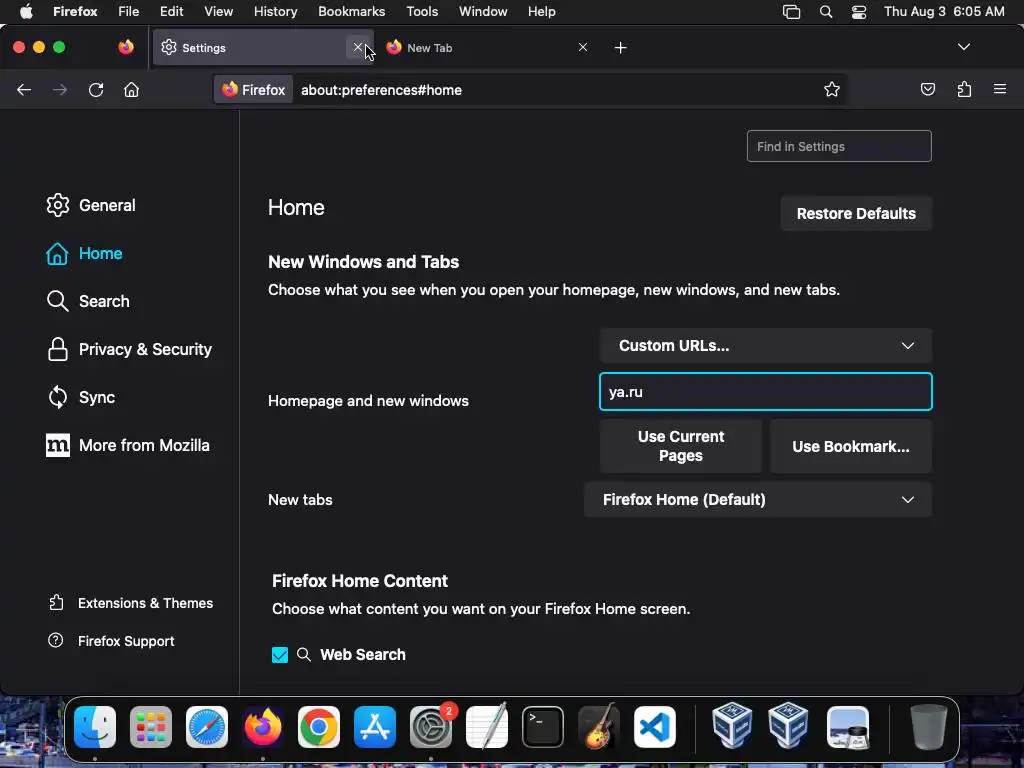Viewport: 1024px width, 768px height.
Task: Launch Finder from the dock
Action: point(95,727)
